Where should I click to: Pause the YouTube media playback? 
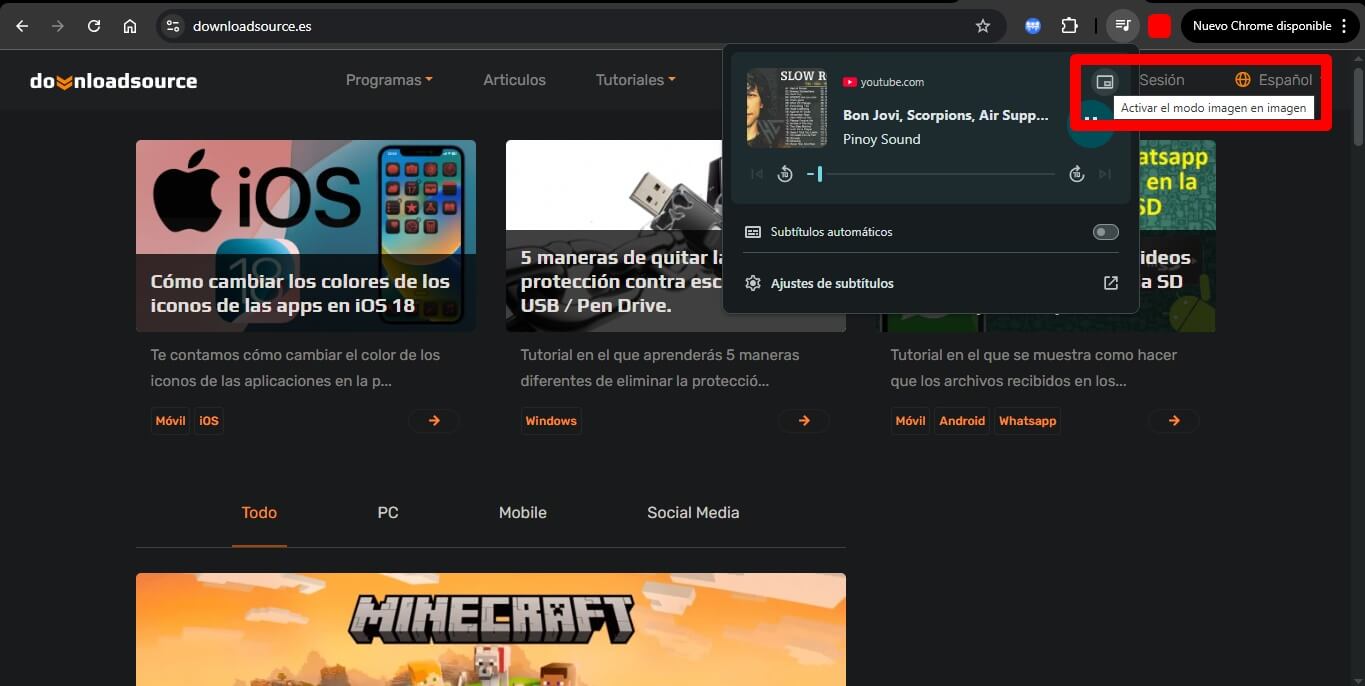(x=1091, y=122)
